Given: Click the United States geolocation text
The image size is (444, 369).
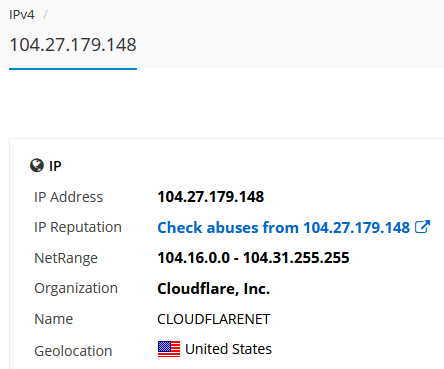Looking at the screenshot, I should [x=228, y=349].
